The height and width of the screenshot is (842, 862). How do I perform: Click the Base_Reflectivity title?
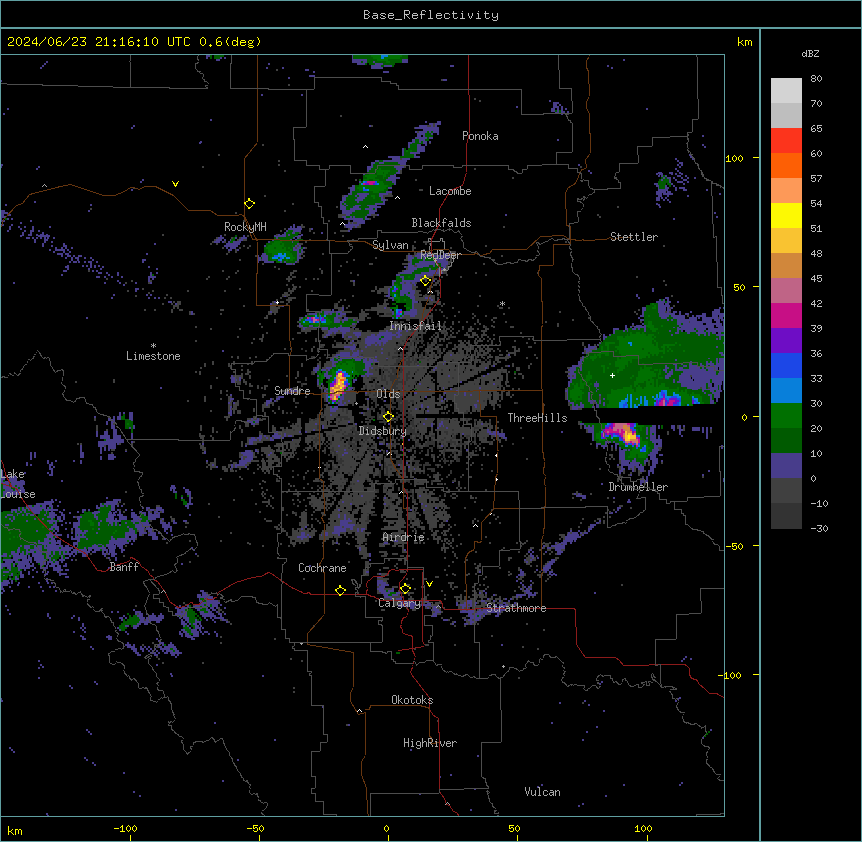(431, 15)
